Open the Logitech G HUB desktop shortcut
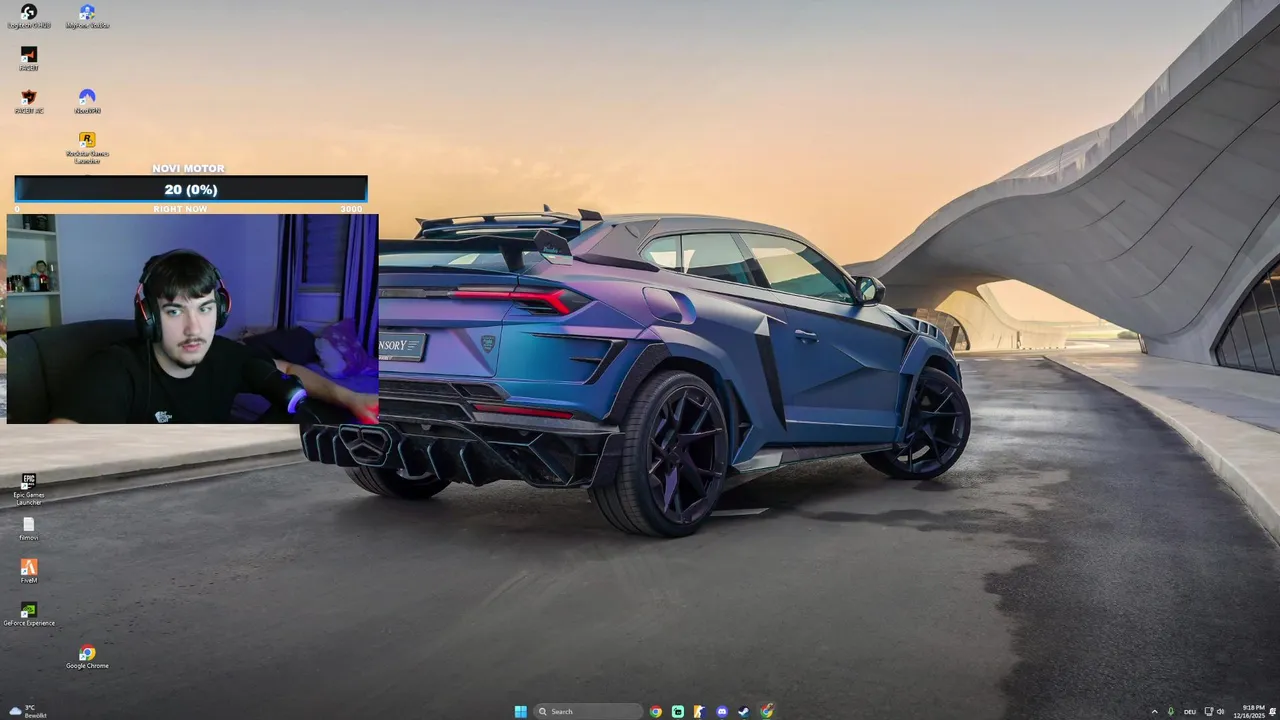 tap(29, 16)
